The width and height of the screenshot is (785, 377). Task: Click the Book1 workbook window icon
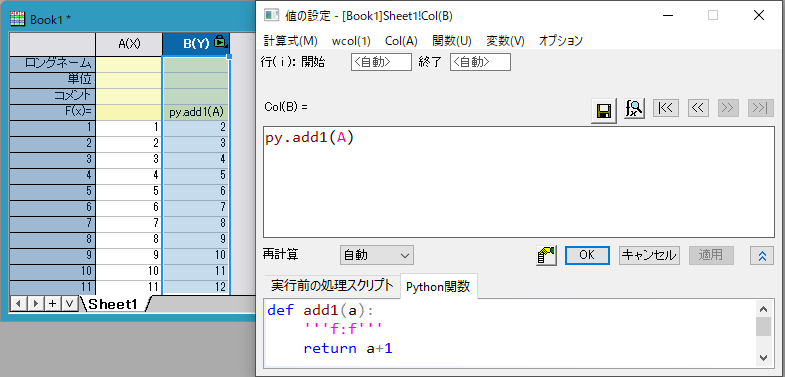(x=18, y=19)
